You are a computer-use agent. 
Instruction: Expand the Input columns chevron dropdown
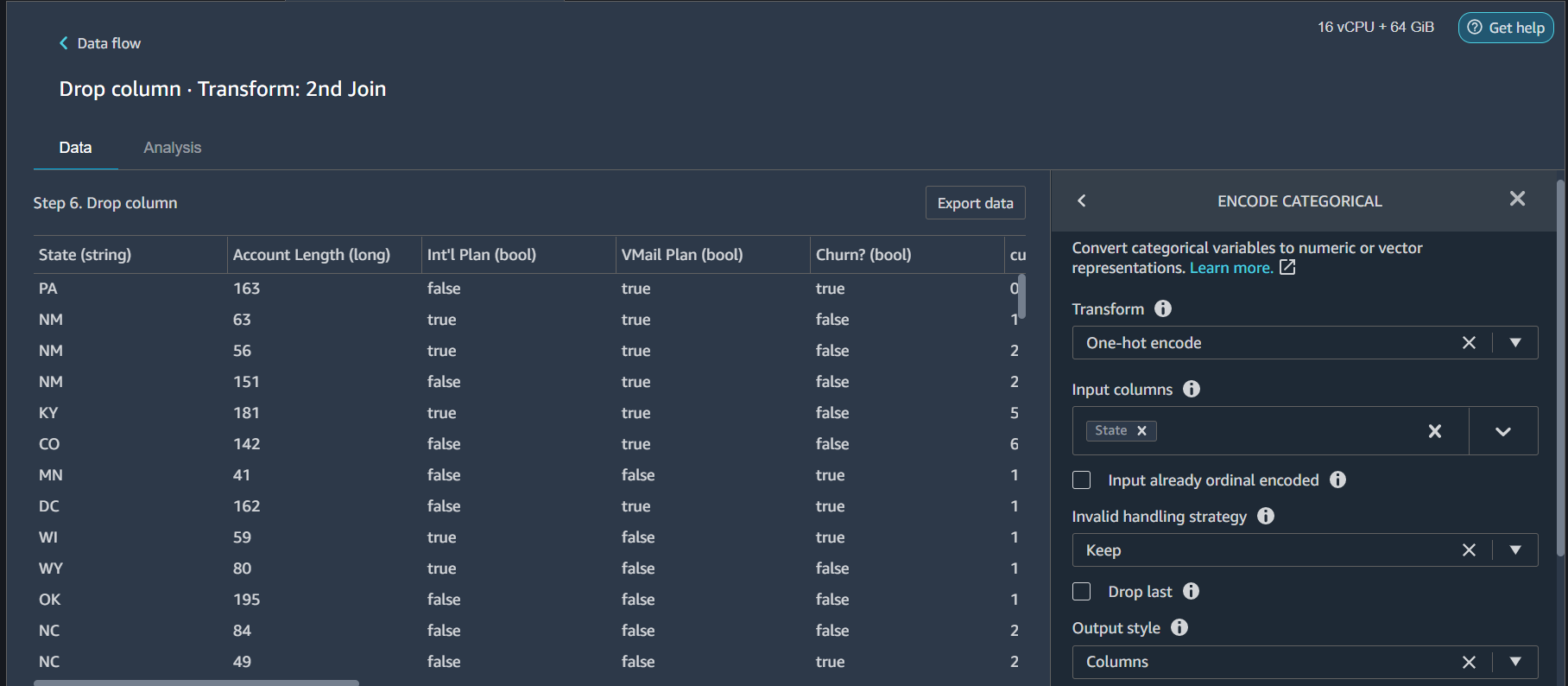1503,431
